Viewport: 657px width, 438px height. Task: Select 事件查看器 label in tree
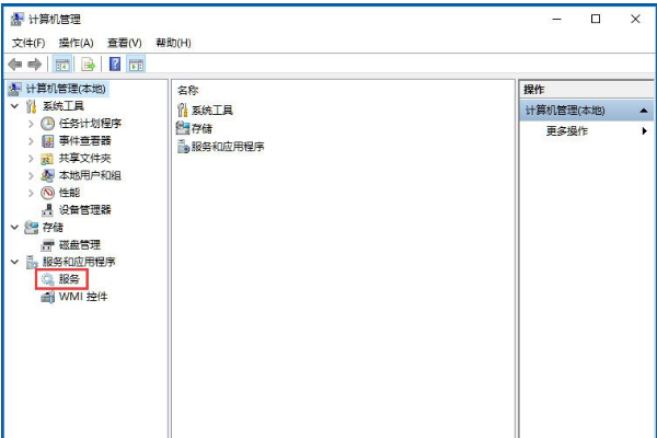click(85, 141)
